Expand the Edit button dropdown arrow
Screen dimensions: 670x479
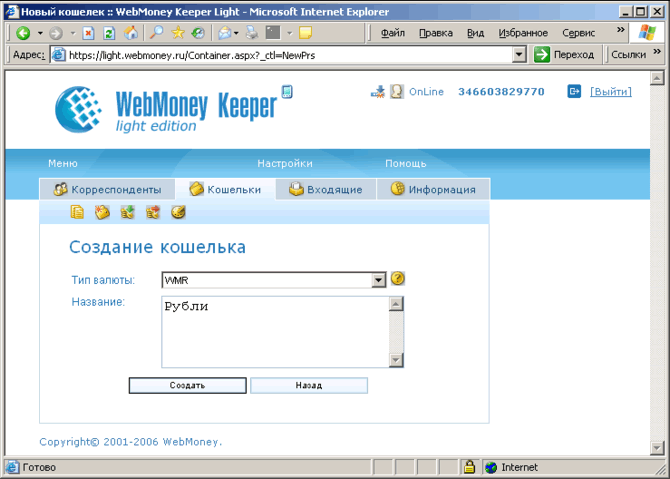click(289, 33)
